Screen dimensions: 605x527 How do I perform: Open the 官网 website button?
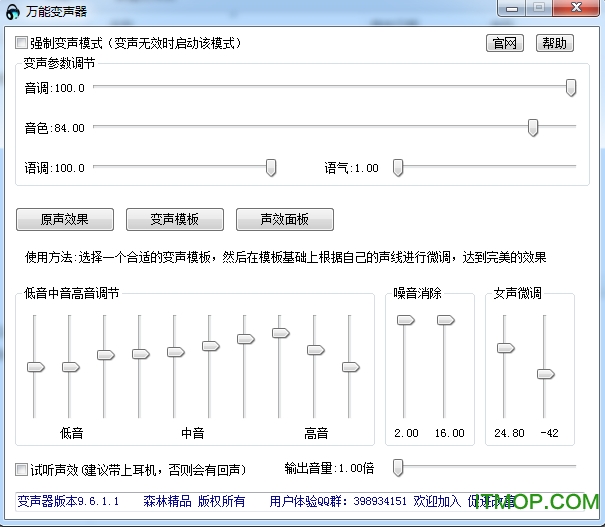pos(505,43)
